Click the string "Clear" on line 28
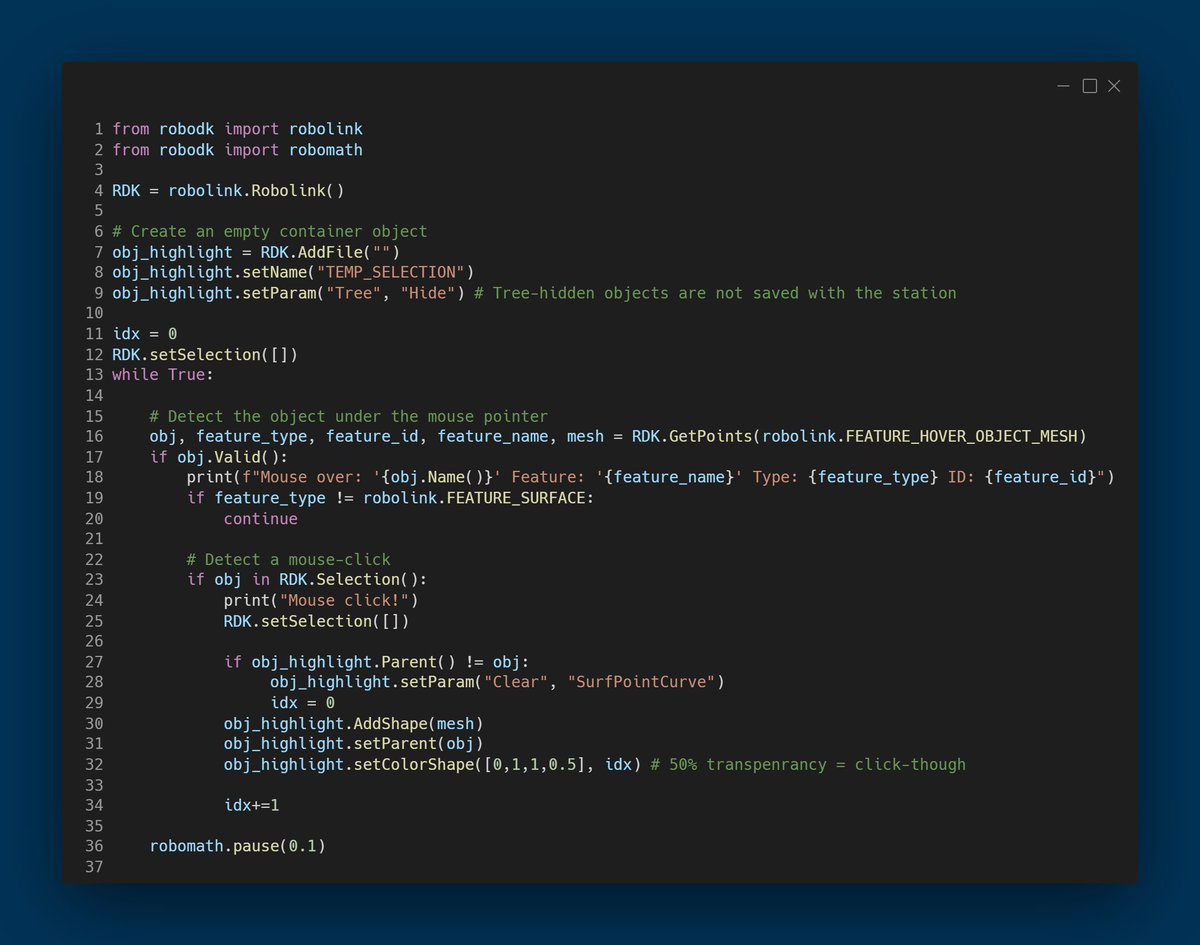The height and width of the screenshot is (945, 1200). point(515,683)
